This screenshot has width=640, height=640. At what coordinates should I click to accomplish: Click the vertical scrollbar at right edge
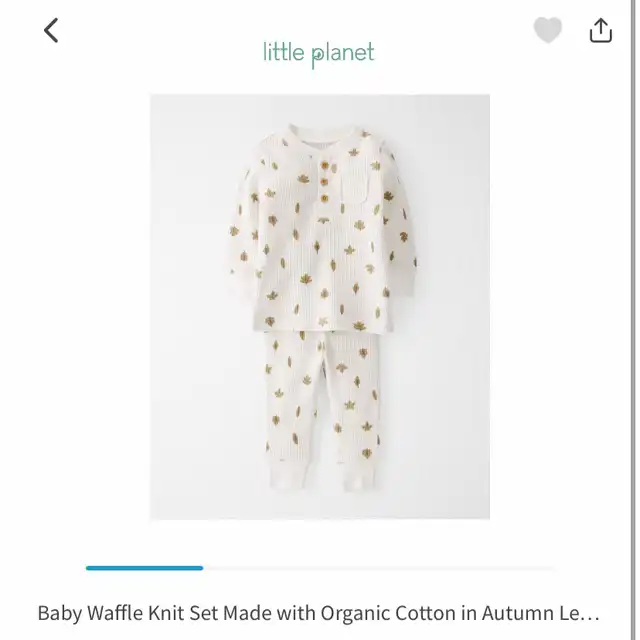[633, 320]
